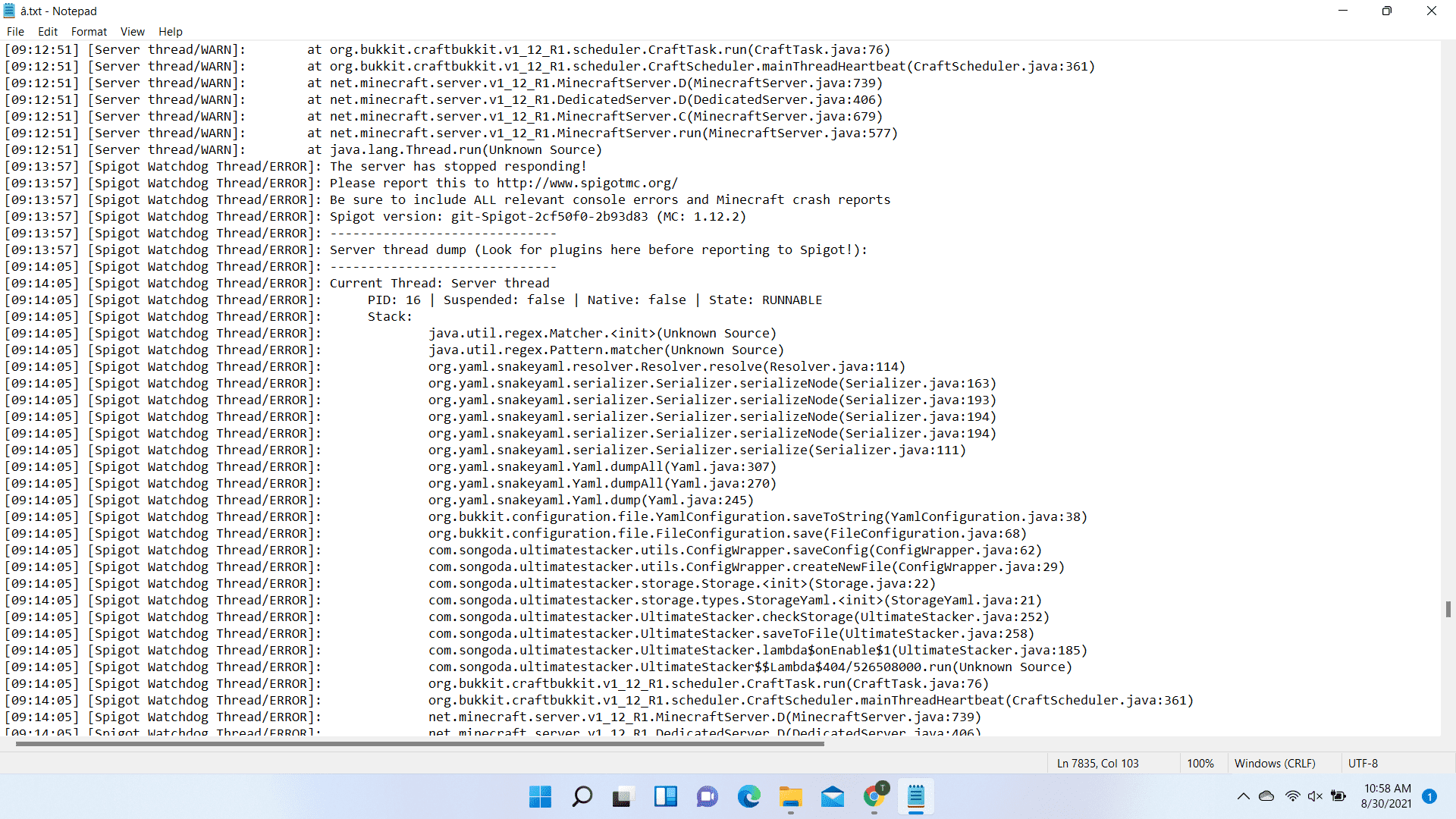Open the View menu
Viewport: 1456px width, 819px height.
coord(132,31)
